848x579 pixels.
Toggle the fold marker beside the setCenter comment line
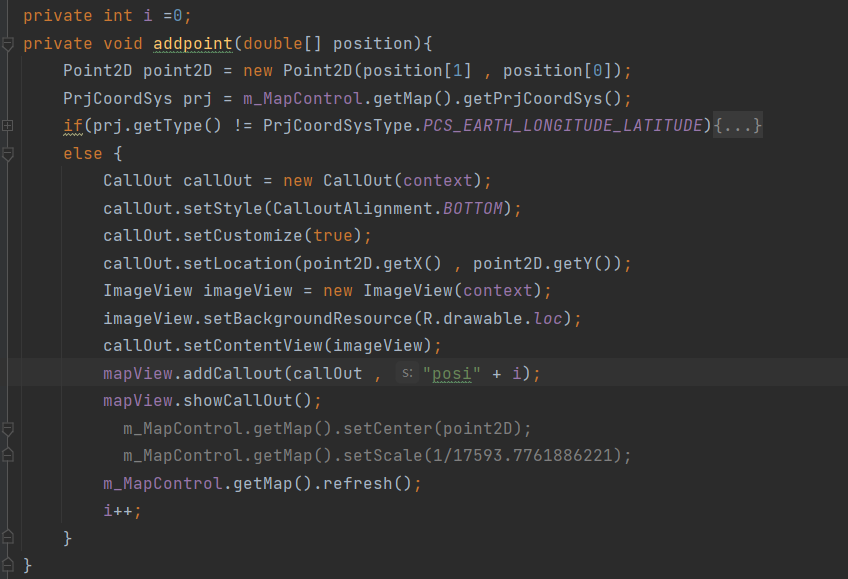[x=8, y=429]
